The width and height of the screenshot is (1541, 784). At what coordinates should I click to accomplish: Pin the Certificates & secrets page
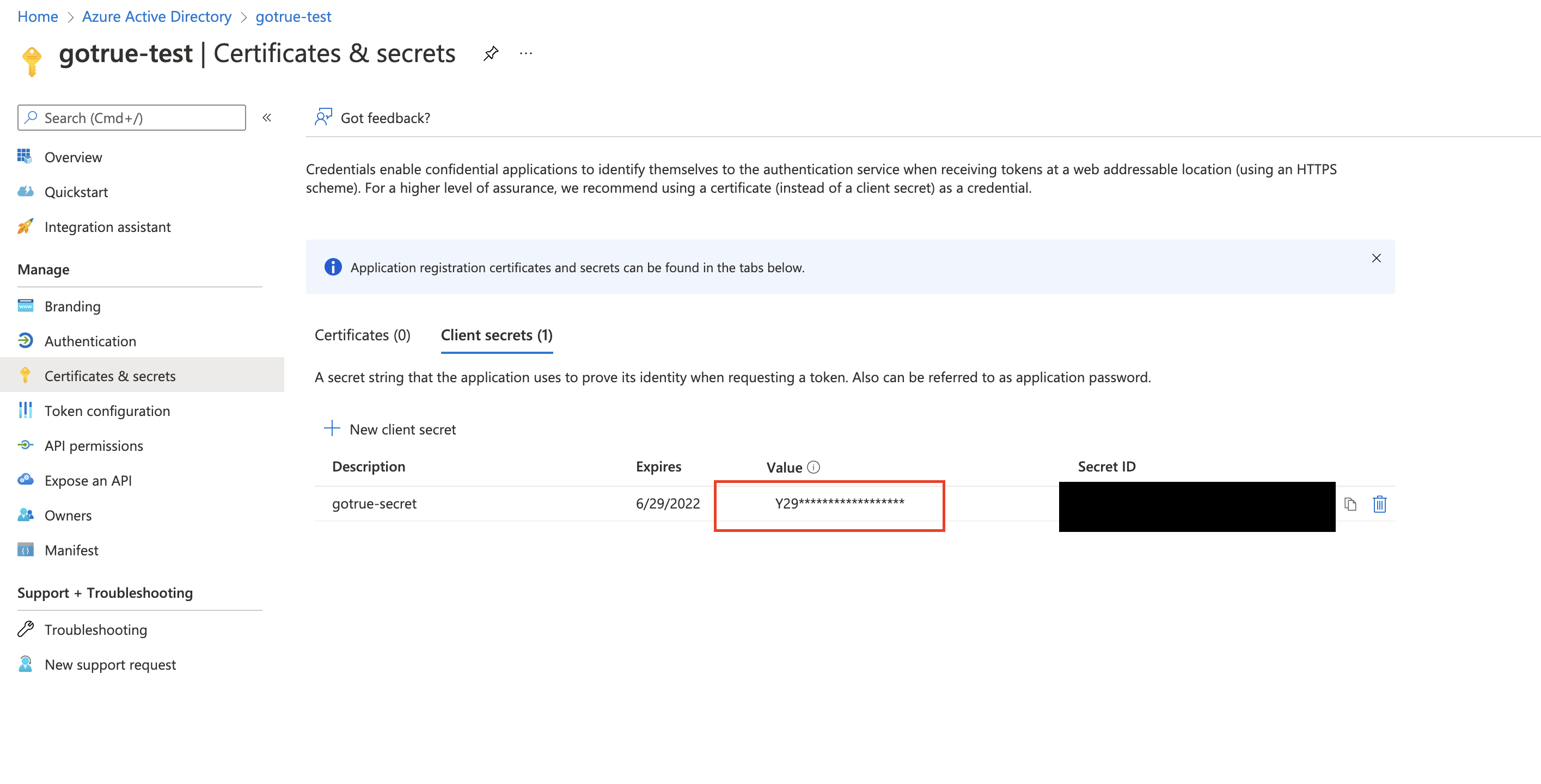tap(491, 54)
